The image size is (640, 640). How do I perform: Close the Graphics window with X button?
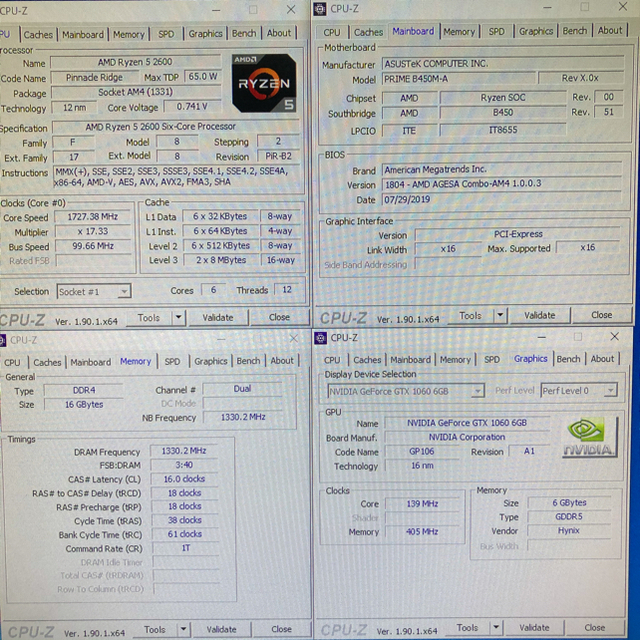coord(615,337)
